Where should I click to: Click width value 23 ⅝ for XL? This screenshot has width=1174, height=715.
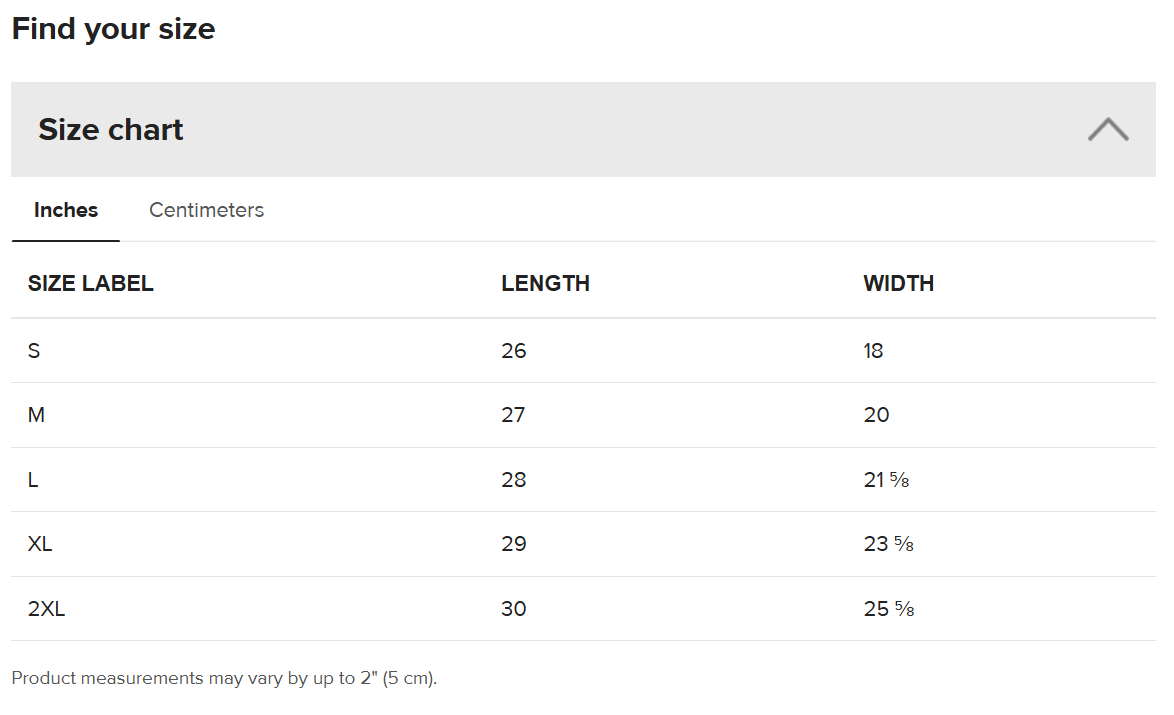pos(888,544)
